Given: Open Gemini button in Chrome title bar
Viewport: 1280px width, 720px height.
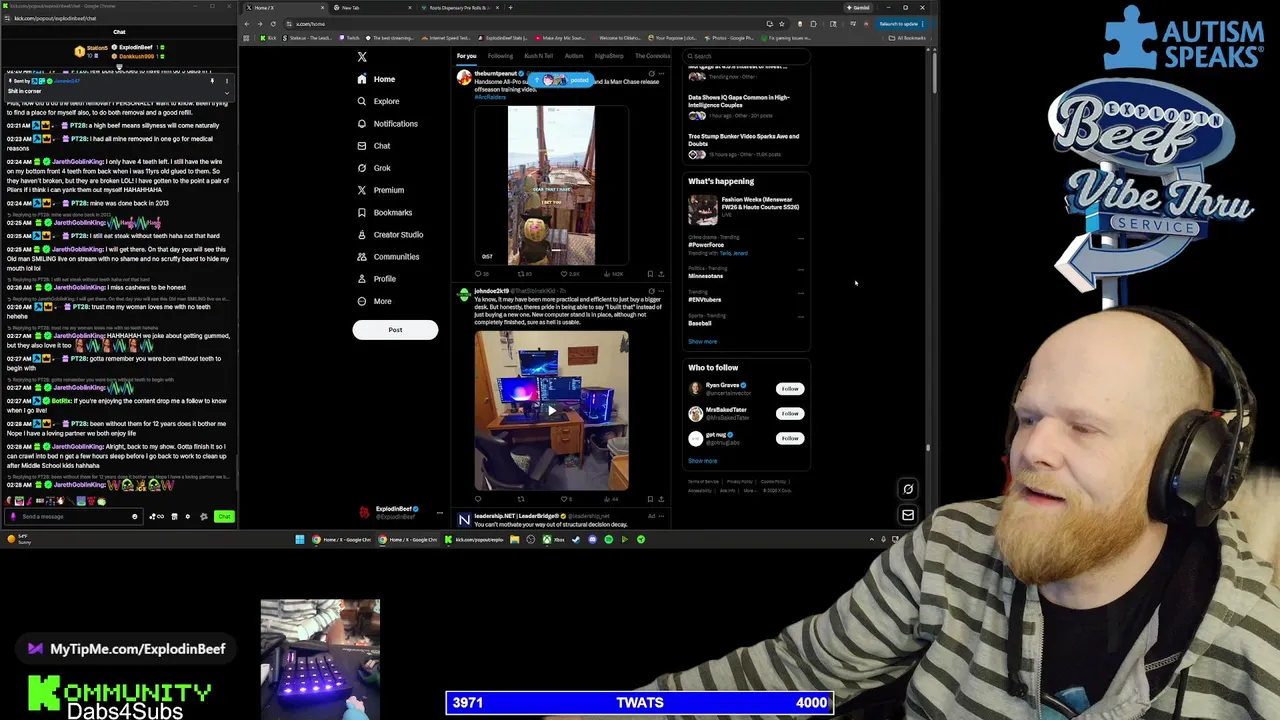Looking at the screenshot, I should coord(859,8).
